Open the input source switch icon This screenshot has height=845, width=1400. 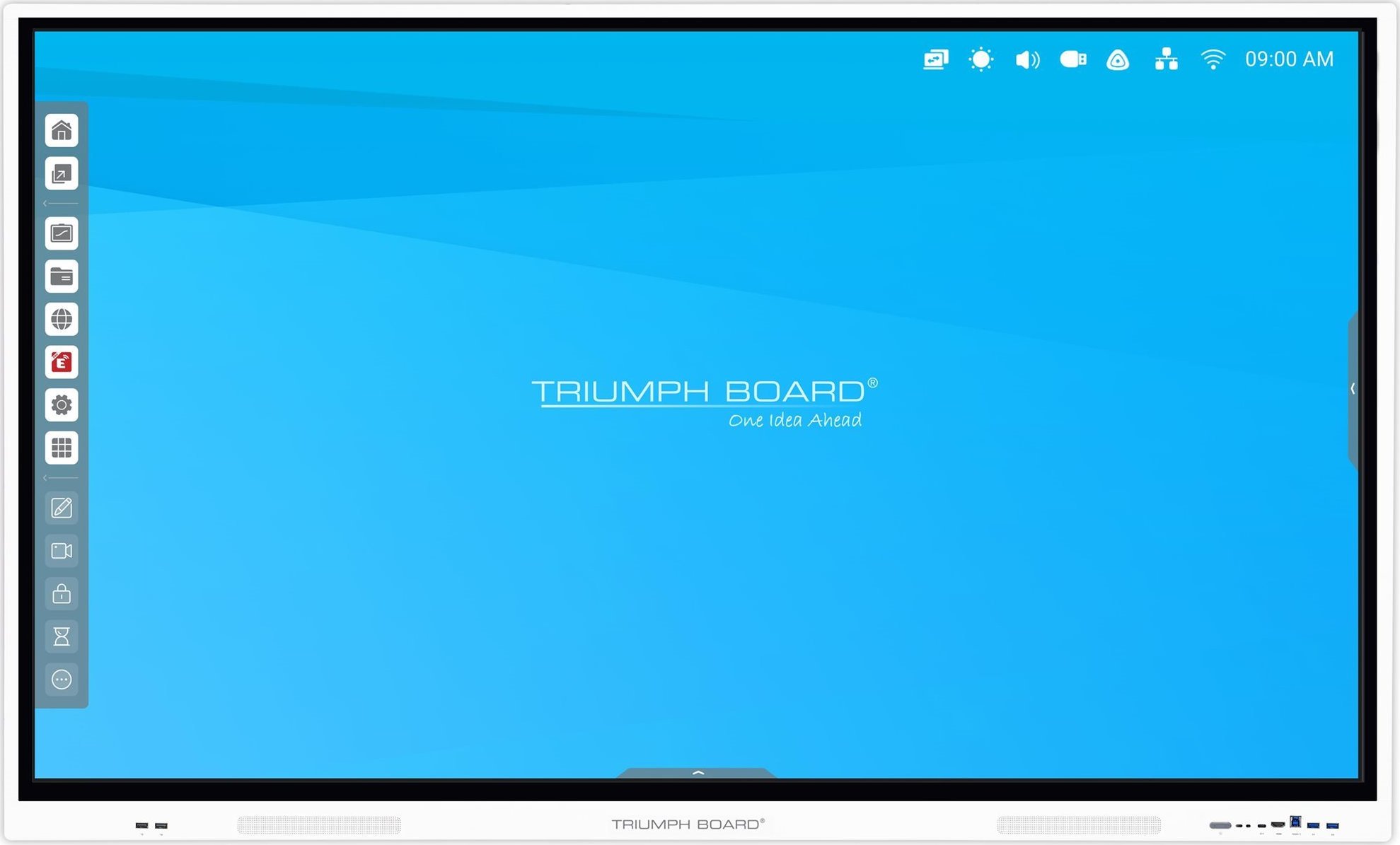pyautogui.click(x=62, y=174)
